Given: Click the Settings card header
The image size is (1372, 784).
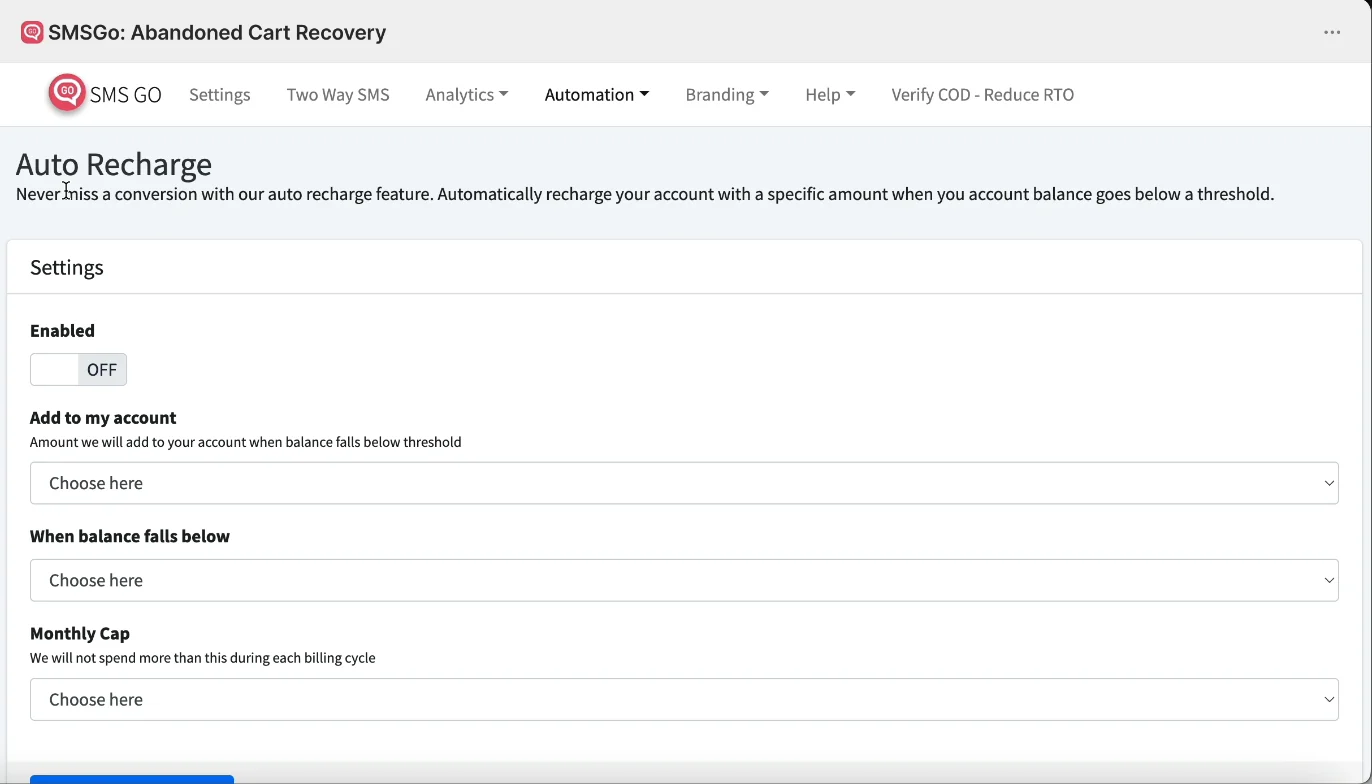Looking at the screenshot, I should click(684, 267).
